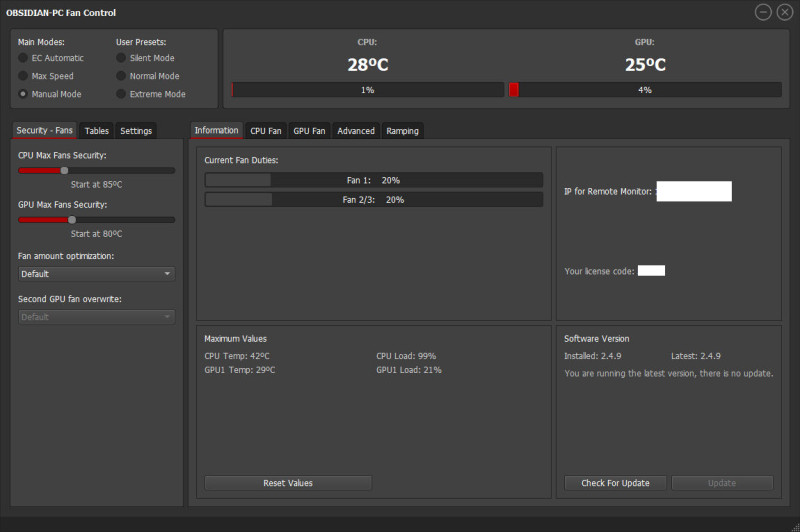Click the 'CPU Load: 99%' value
The height and width of the screenshot is (532, 800).
coord(406,356)
